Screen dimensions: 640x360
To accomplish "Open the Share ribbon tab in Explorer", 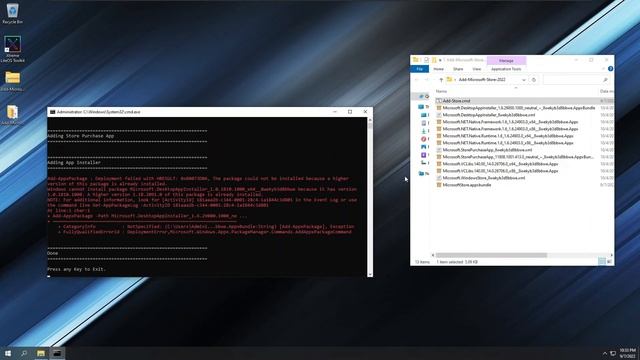I will [458, 69].
